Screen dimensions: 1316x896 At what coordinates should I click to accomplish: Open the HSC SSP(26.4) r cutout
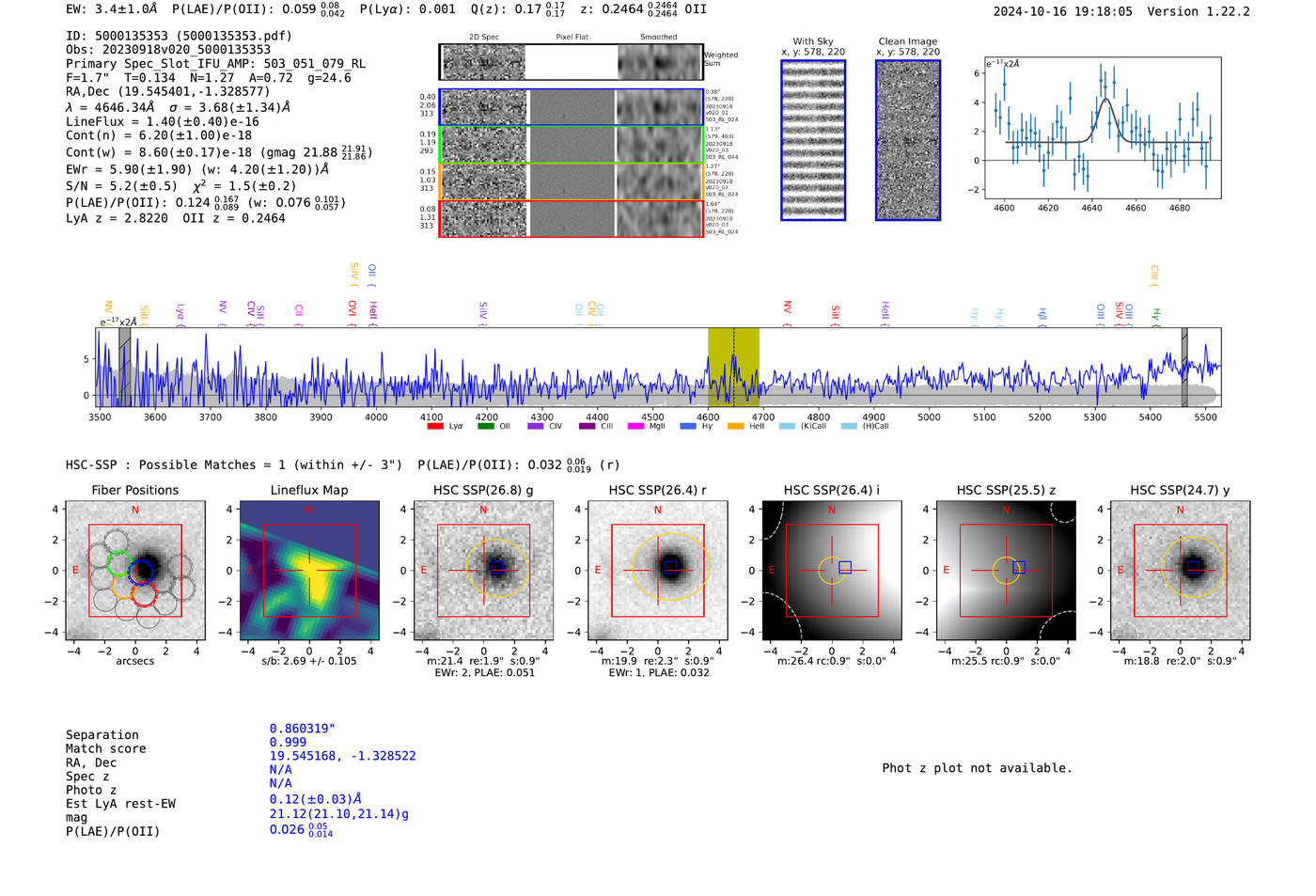point(658,570)
